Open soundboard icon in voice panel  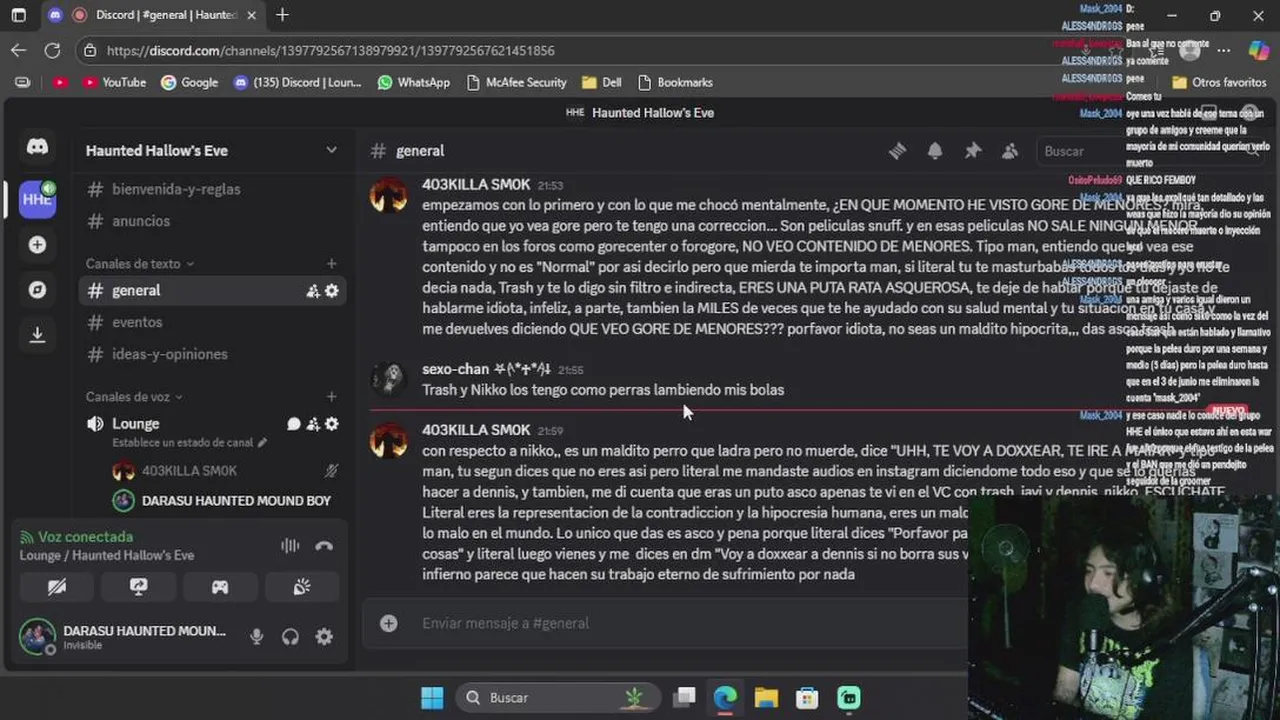click(x=301, y=587)
